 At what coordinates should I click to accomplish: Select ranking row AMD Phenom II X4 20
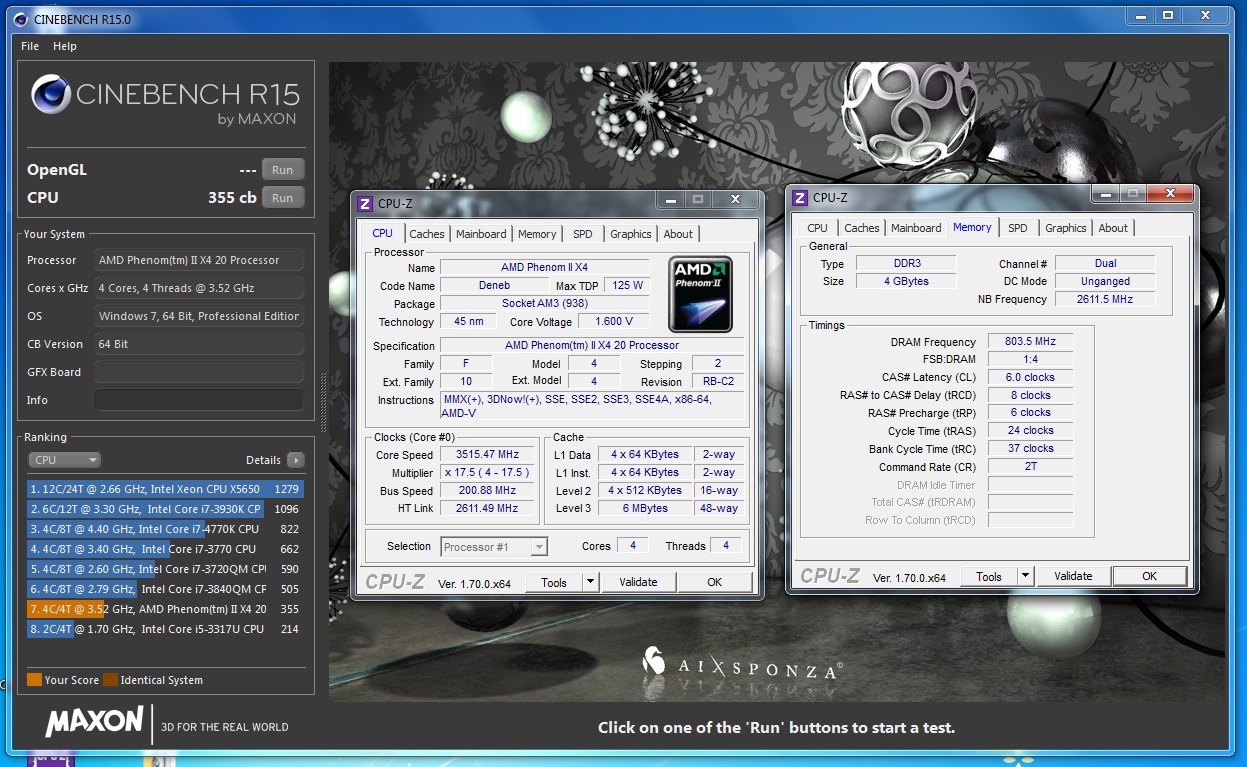(x=165, y=609)
